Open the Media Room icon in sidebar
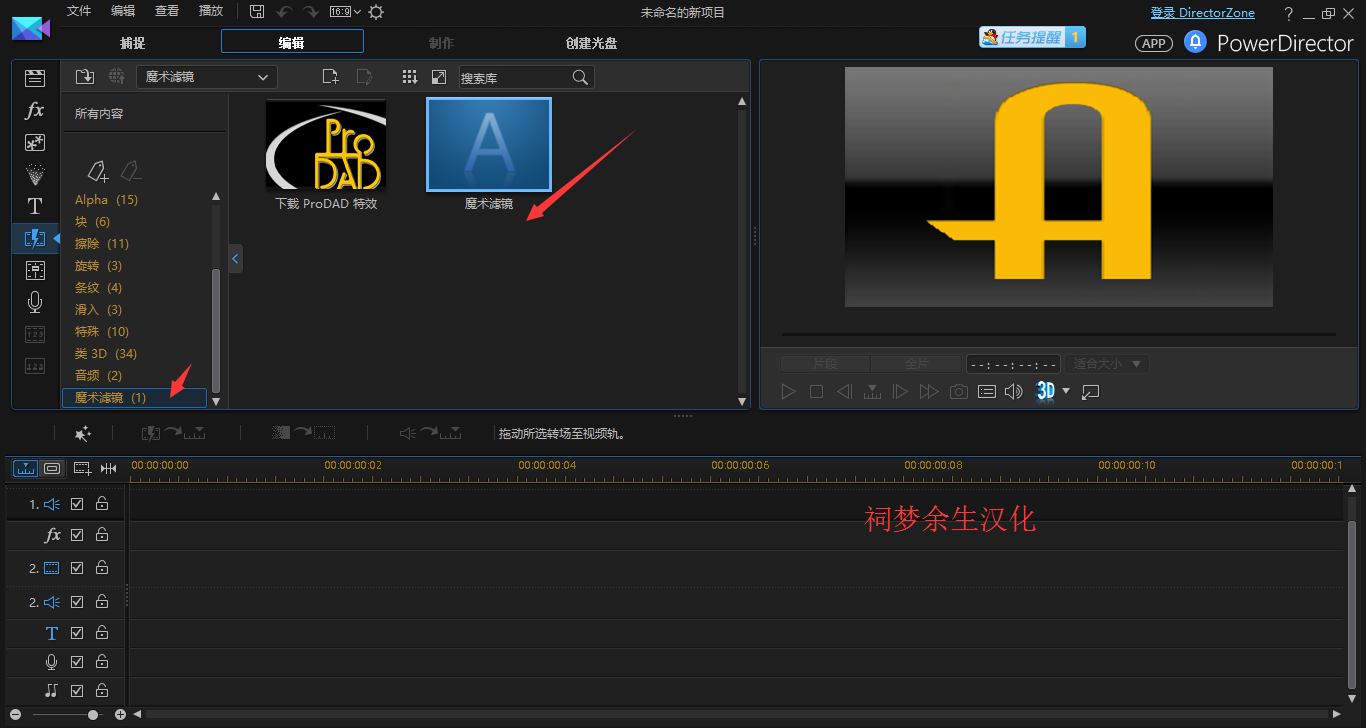This screenshot has width=1366, height=728. point(35,78)
